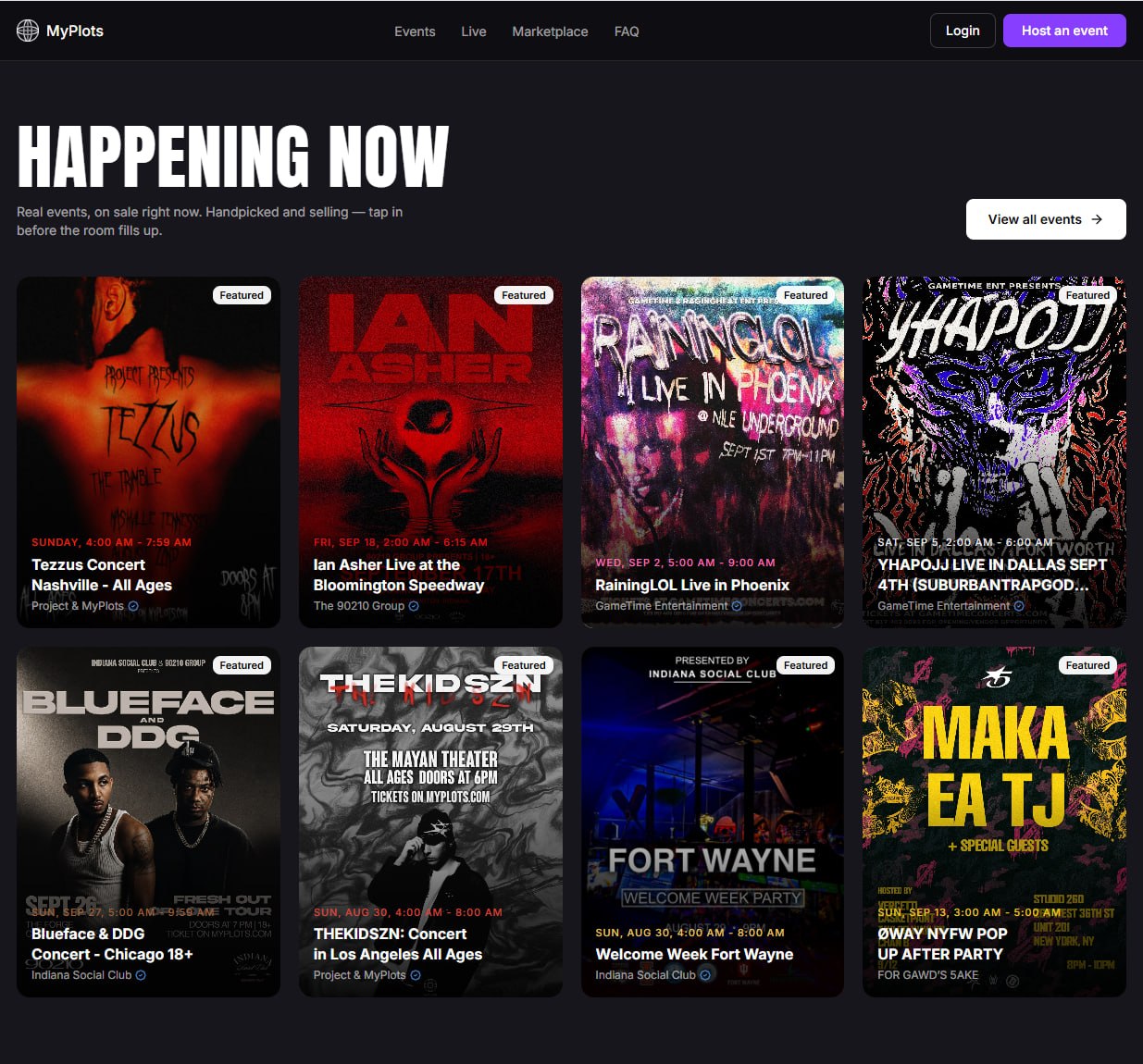Click title 'RainingLOL Live in Phoenix'
Viewport: 1143px width, 1064px height.
pos(692,585)
